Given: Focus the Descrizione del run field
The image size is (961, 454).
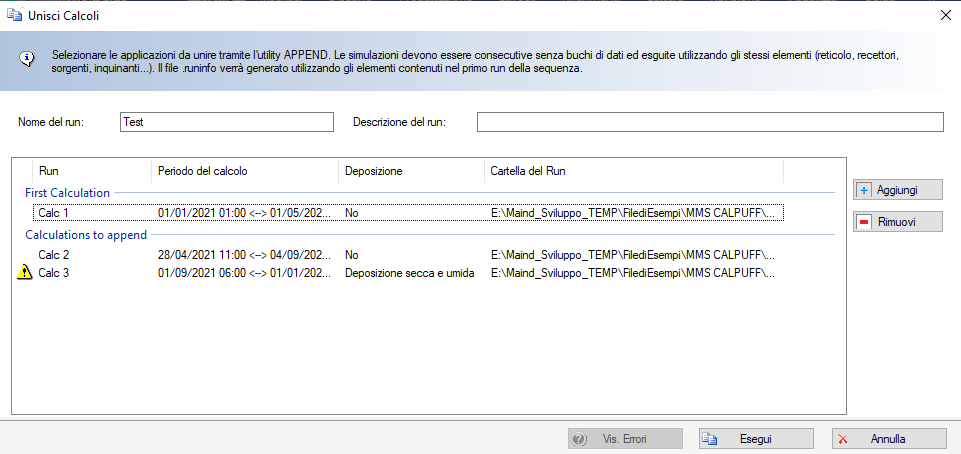Looking at the screenshot, I should [x=710, y=122].
